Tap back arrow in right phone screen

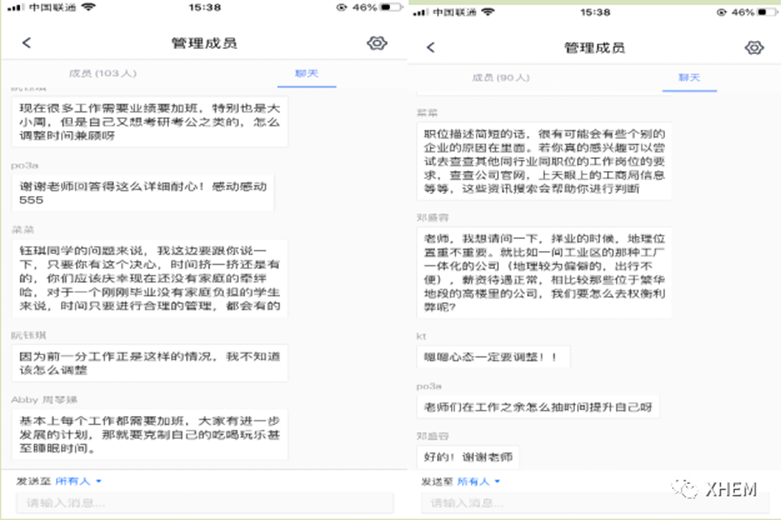click(431, 47)
